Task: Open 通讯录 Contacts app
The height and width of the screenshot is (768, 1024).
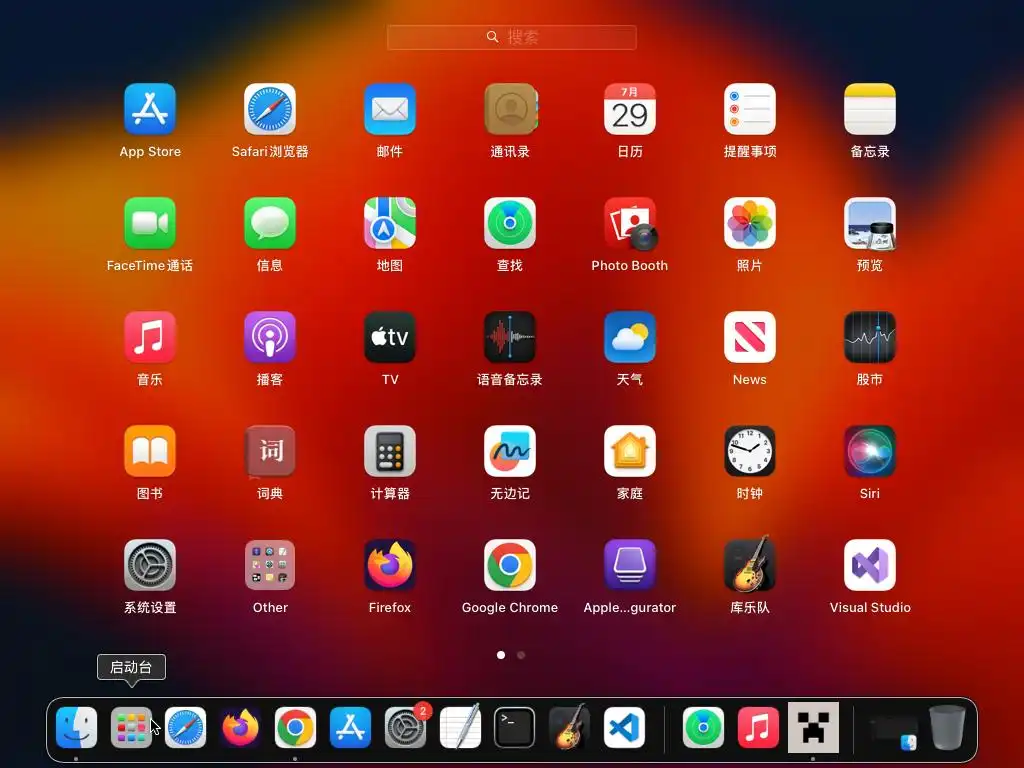Action: [510, 109]
